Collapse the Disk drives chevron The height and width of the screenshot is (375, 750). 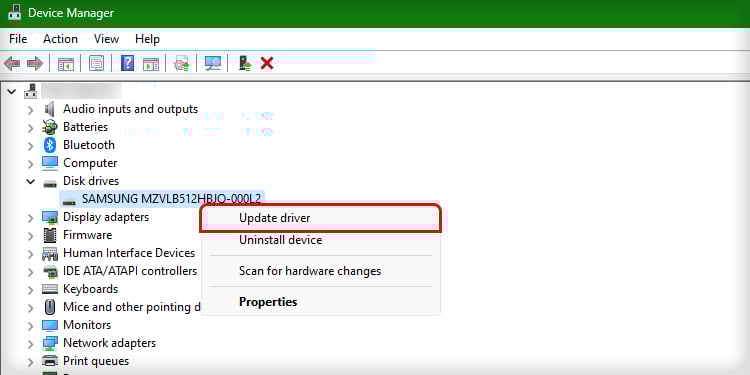[x=31, y=181]
